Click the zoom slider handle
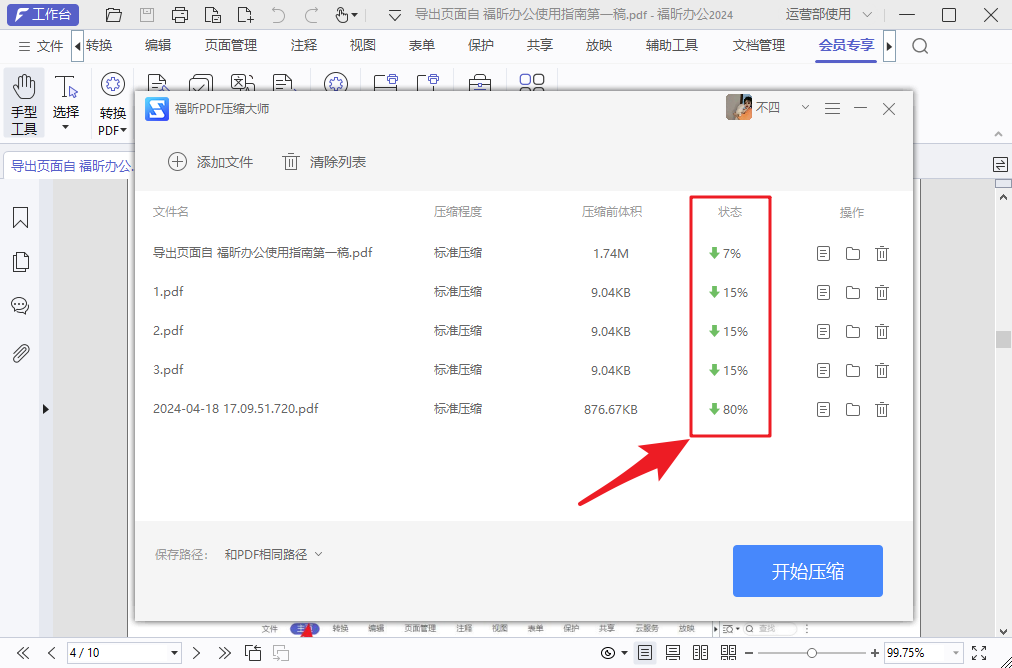The width and height of the screenshot is (1012, 668). coord(812,652)
